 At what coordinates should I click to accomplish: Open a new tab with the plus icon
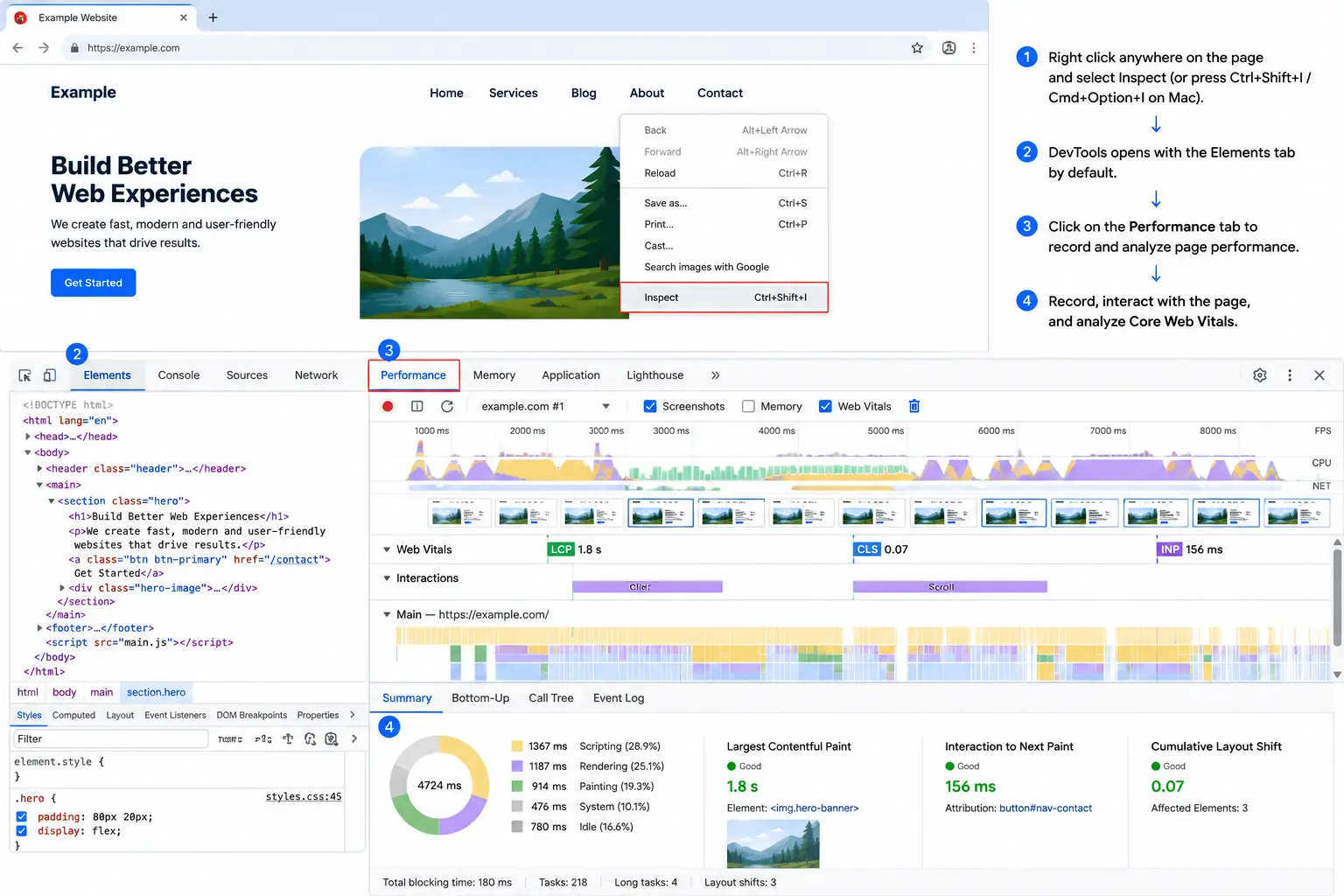click(213, 17)
